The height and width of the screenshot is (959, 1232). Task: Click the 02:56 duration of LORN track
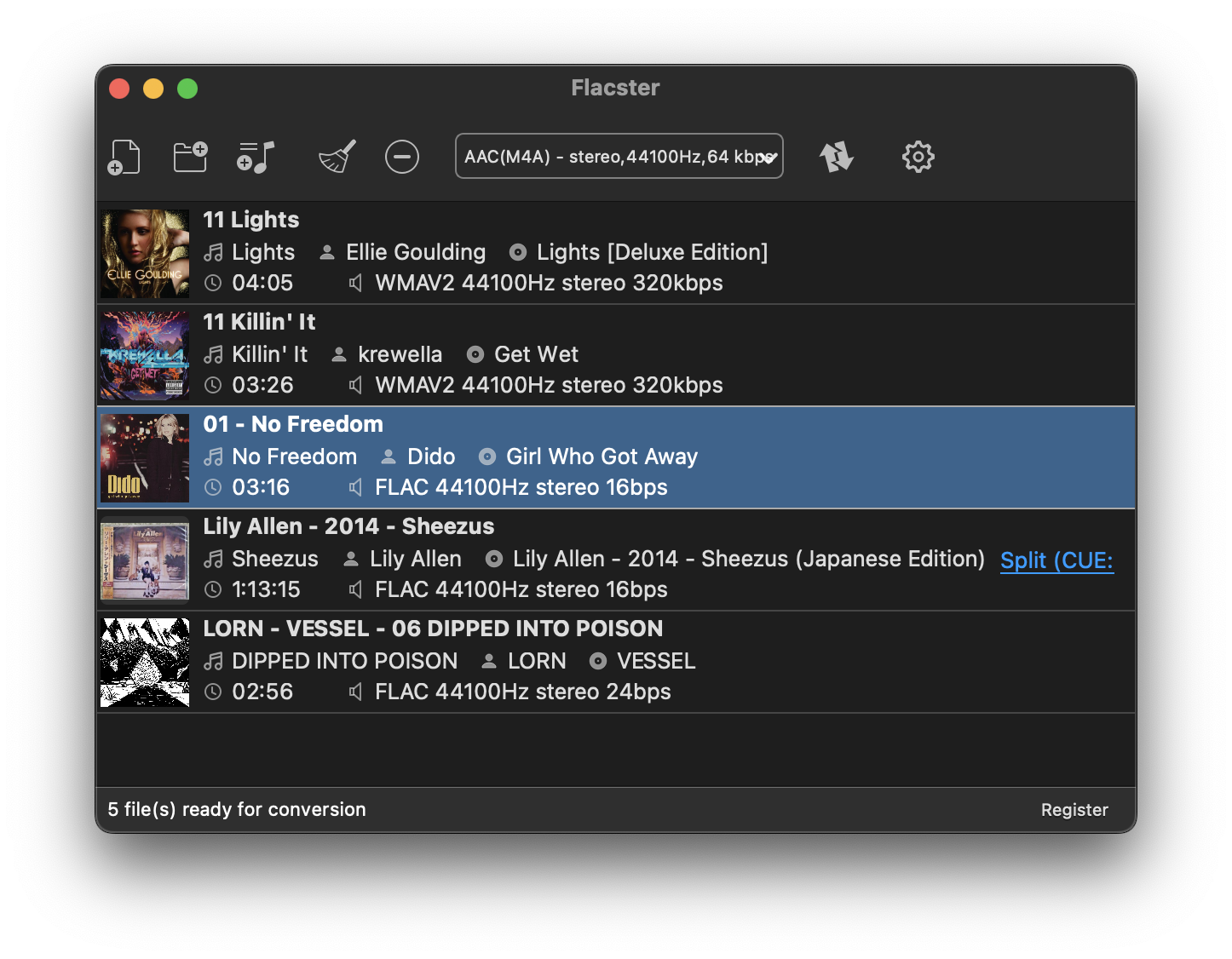click(262, 692)
